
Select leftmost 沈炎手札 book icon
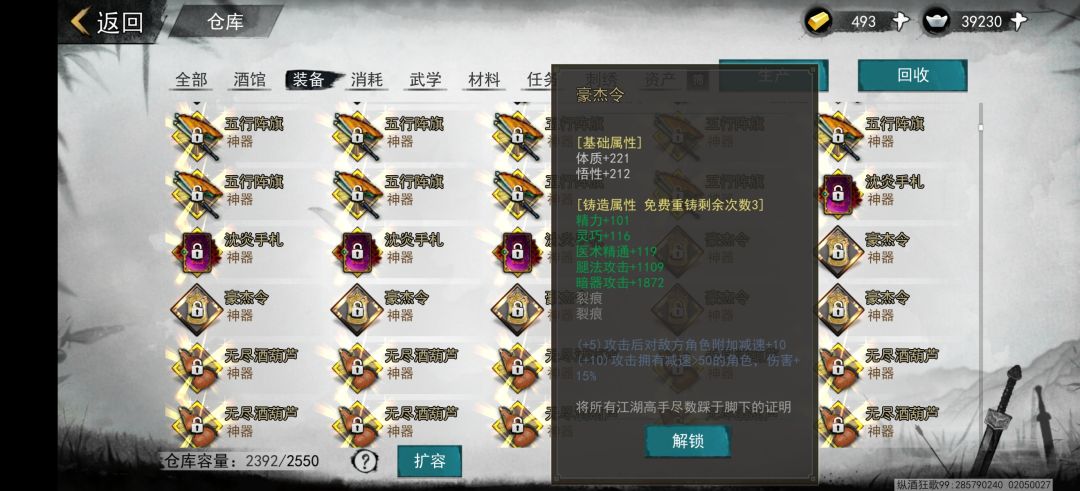point(197,251)
